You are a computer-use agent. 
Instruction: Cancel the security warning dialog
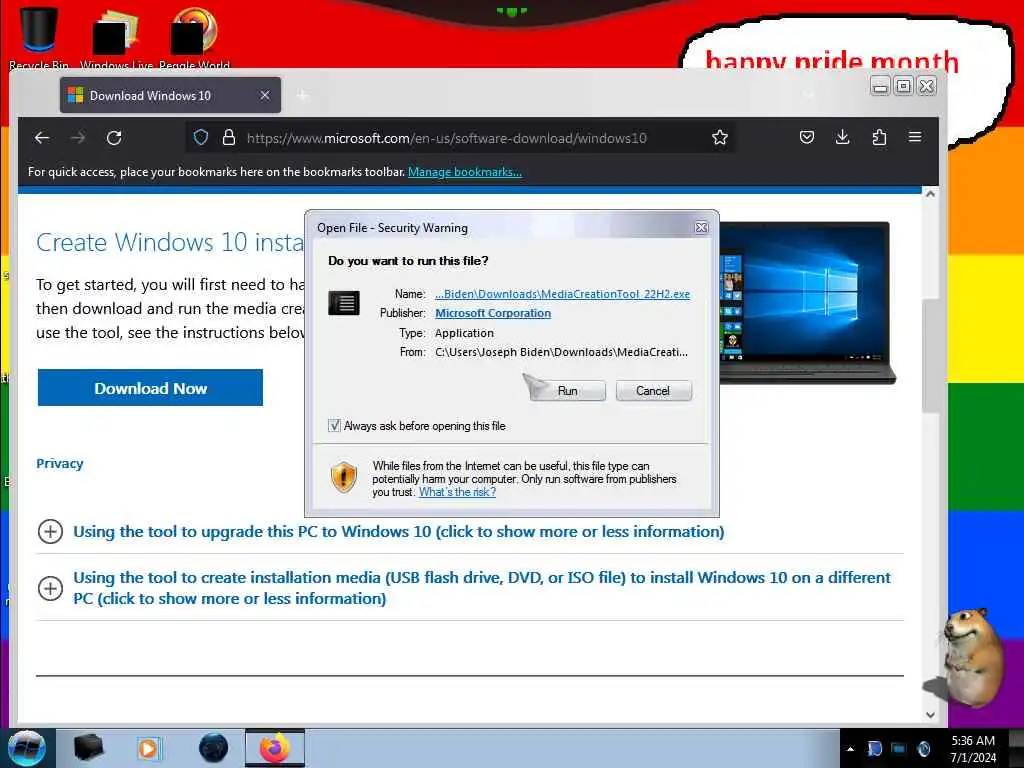pyautogui.click(x=653, y=391)
